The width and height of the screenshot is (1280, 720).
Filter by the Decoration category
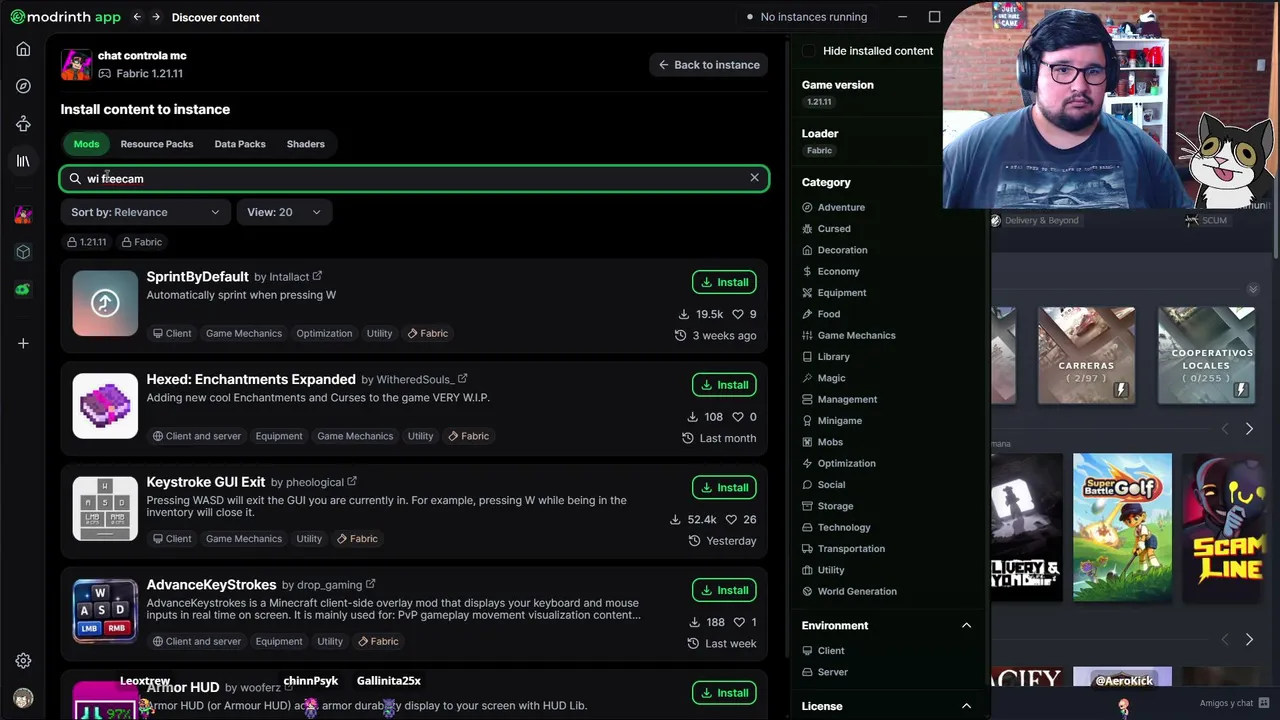834,250
